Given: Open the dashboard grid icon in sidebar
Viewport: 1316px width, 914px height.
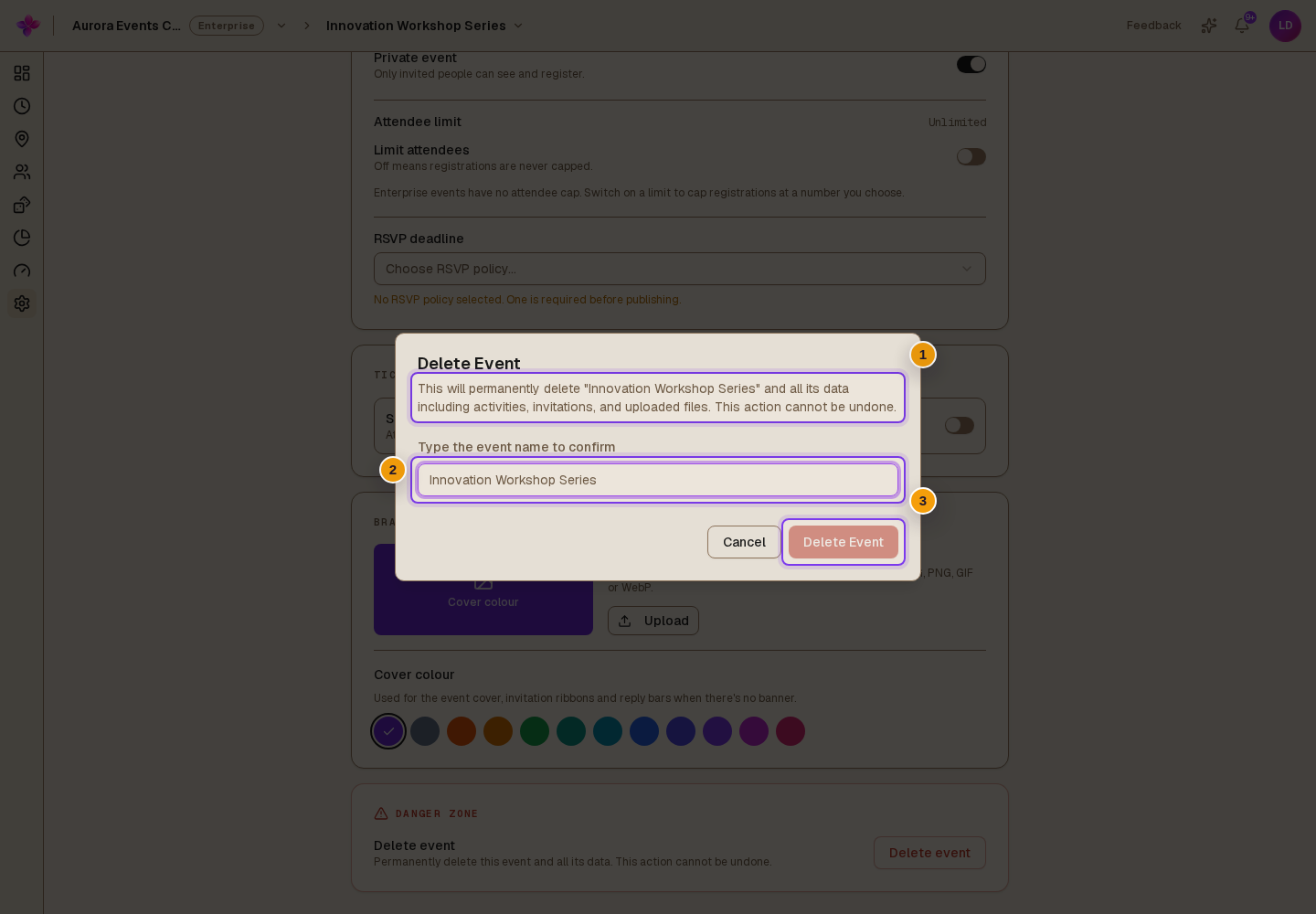Looking at the screenshot, I should click(x=22, y=73).
